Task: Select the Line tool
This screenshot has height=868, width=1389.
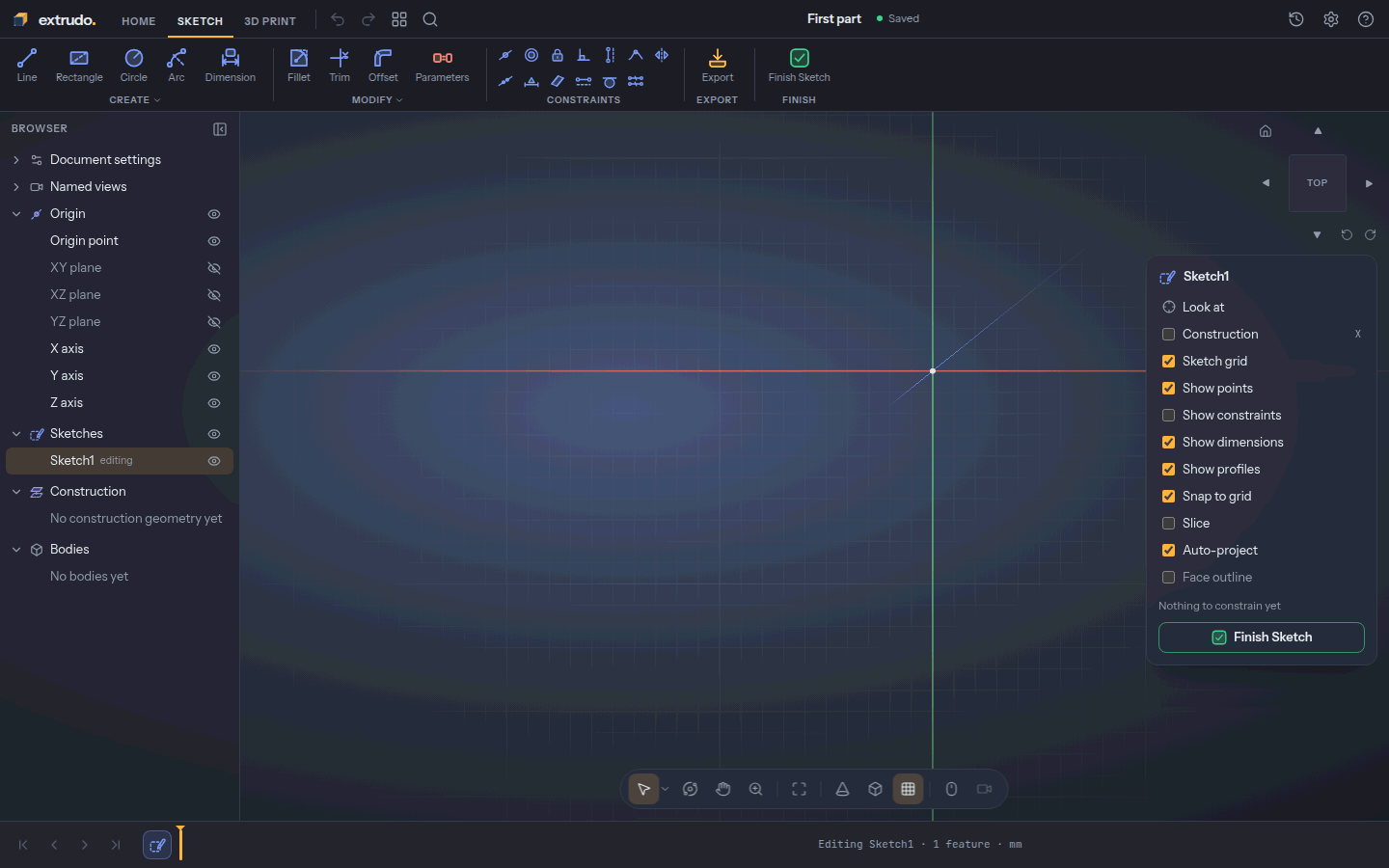Action: click(27, 66)
